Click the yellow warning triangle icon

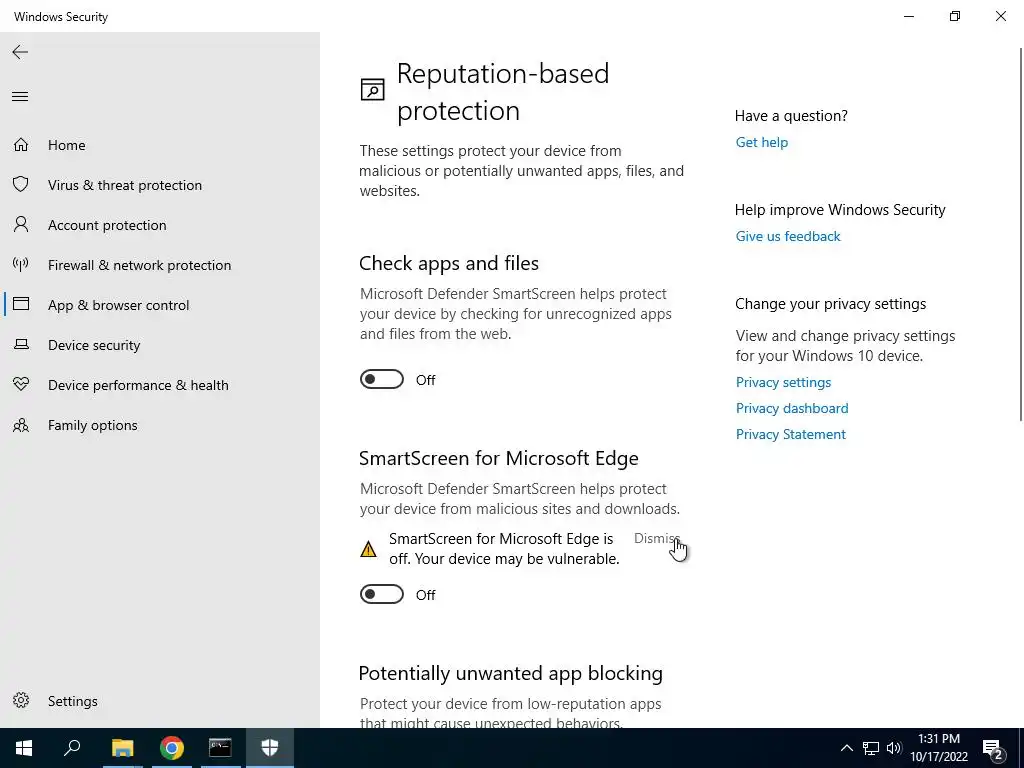368,549
